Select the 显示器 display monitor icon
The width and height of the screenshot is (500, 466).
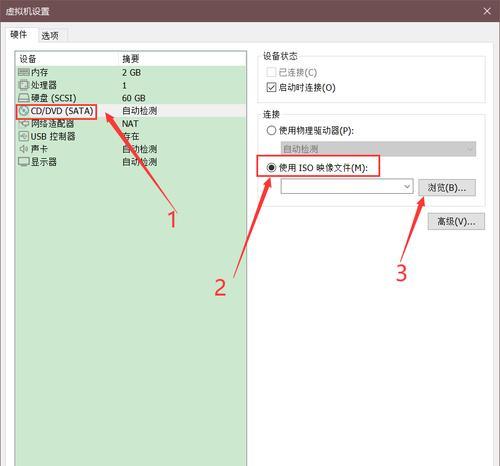[x=24, y=162]
